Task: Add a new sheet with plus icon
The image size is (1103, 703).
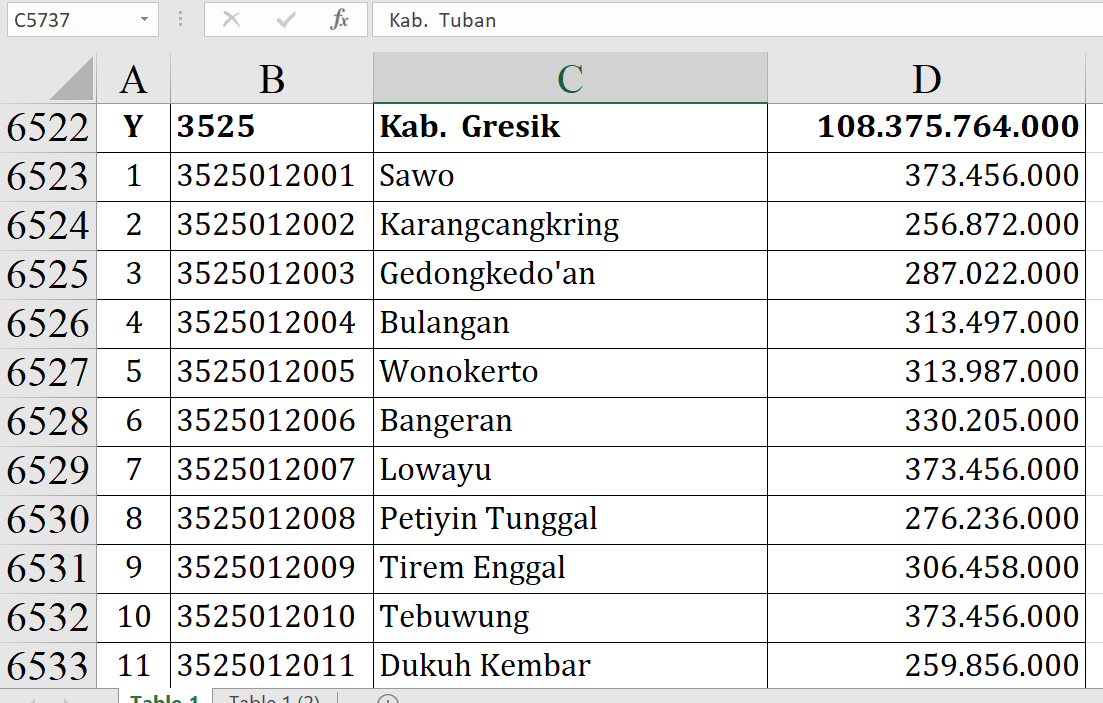Action: click(388, 700)
